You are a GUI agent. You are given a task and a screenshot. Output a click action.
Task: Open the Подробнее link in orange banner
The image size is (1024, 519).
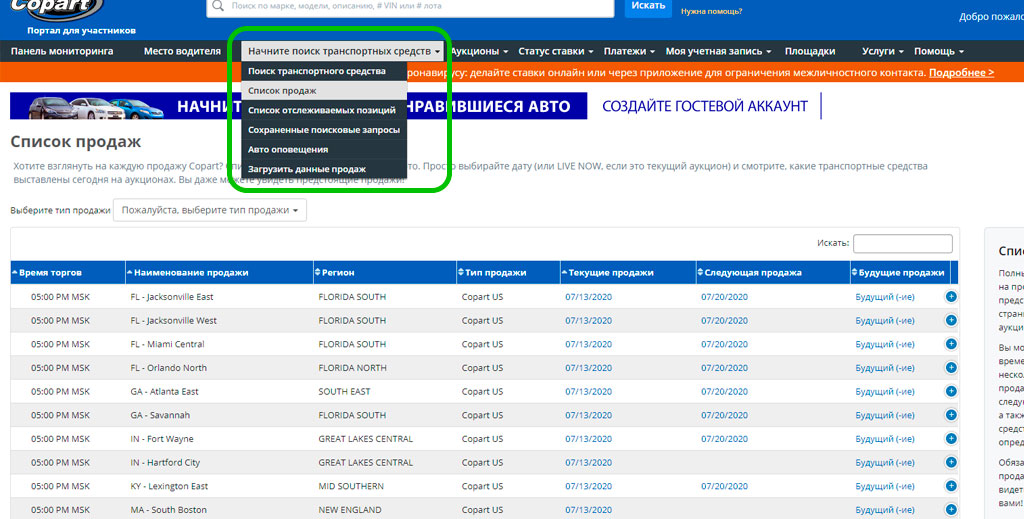point(961,72)
